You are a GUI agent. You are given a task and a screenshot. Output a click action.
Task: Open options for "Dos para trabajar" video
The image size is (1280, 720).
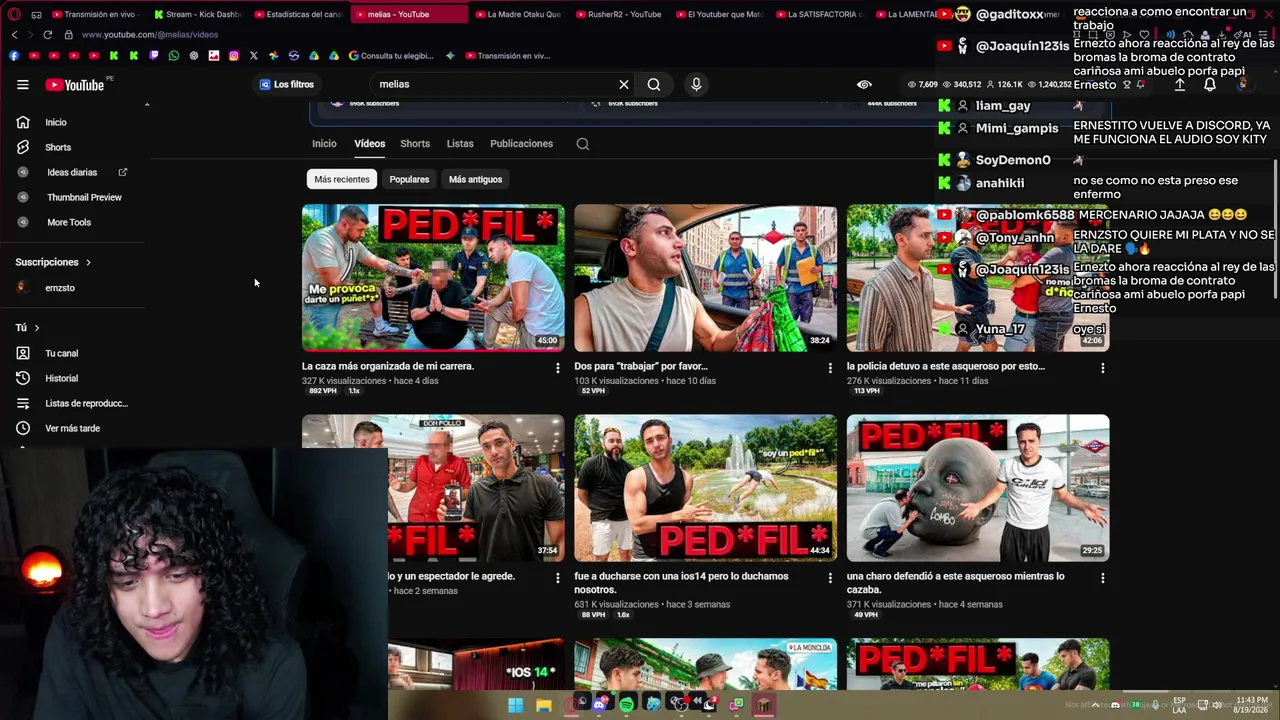pyautogui.click(x=830, y=368)
